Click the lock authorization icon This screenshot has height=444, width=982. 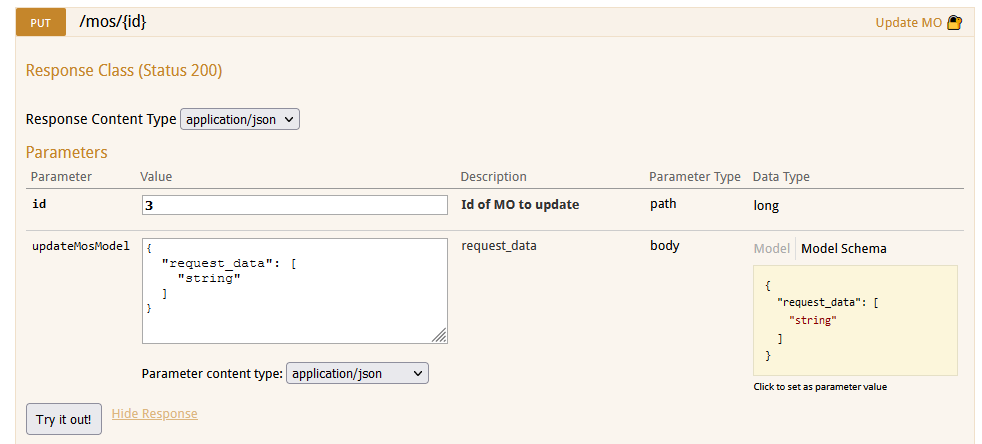point(954,23)
